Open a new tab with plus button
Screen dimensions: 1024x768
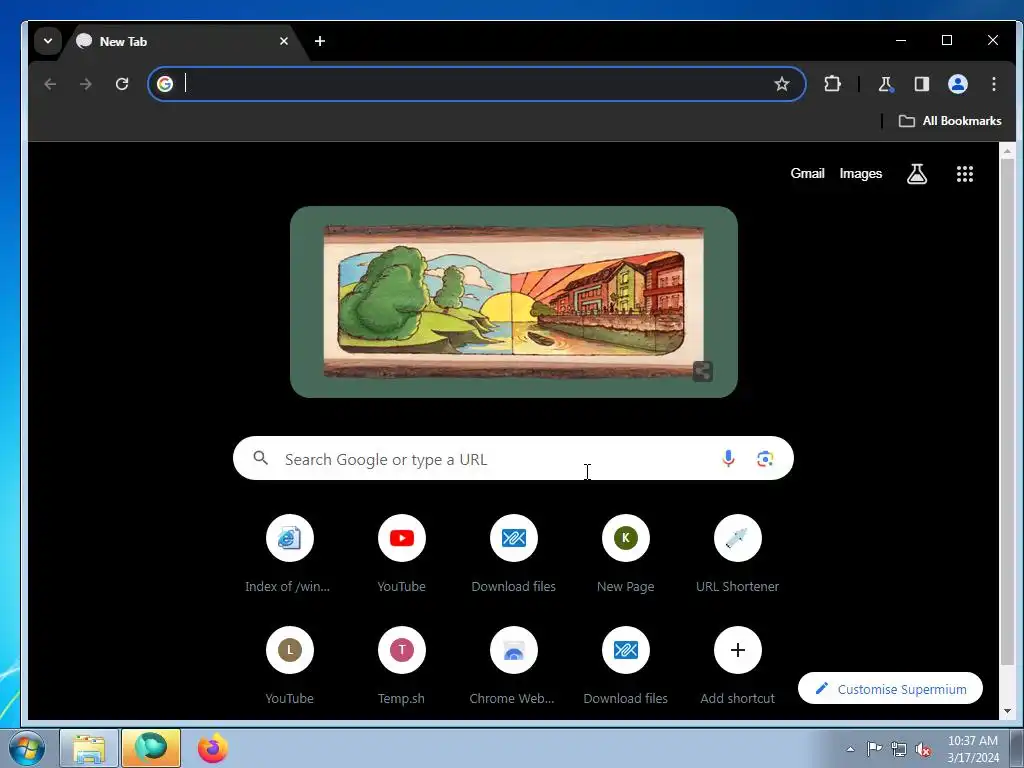click(x=319, y=41)
